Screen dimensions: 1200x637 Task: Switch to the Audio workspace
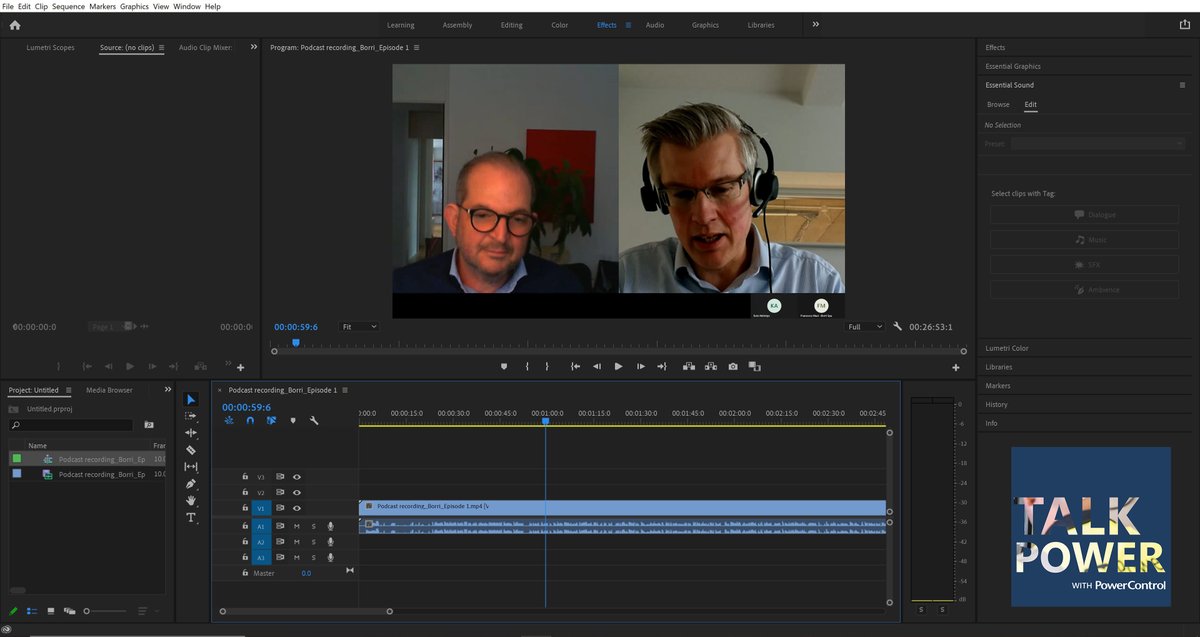tap(655, 25)
